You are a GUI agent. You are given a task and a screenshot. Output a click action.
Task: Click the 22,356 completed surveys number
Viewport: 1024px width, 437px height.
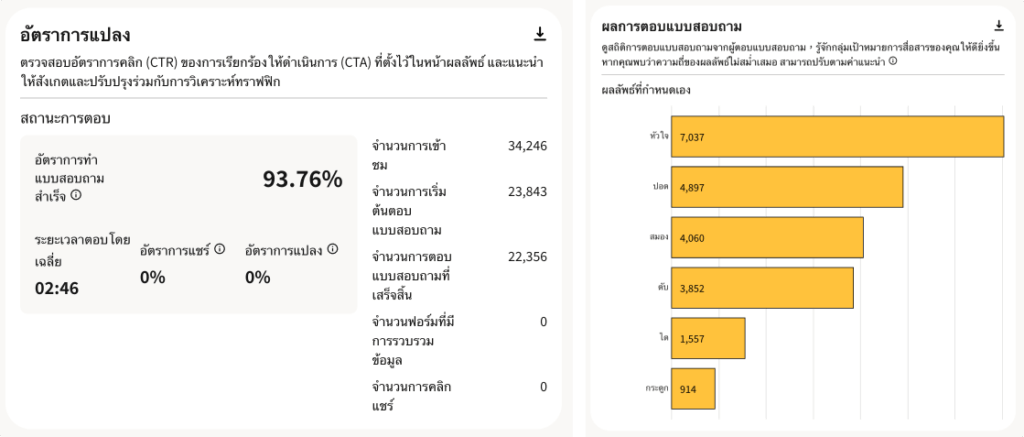(x=527, y=257)
